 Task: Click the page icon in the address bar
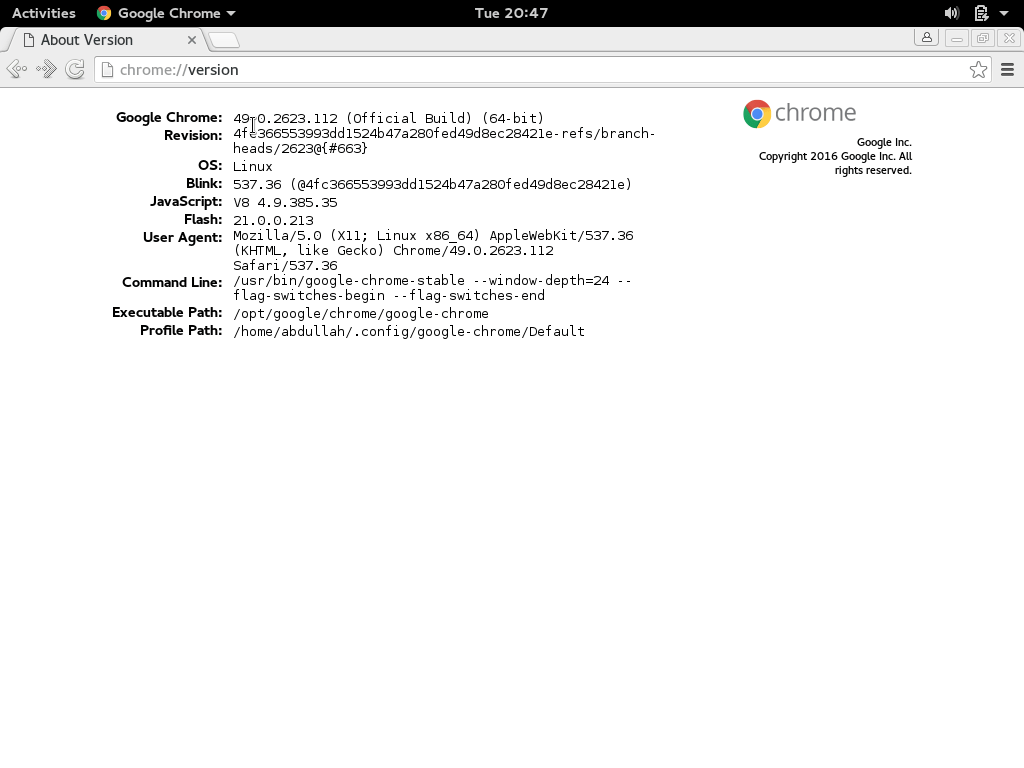pos(107,70)
